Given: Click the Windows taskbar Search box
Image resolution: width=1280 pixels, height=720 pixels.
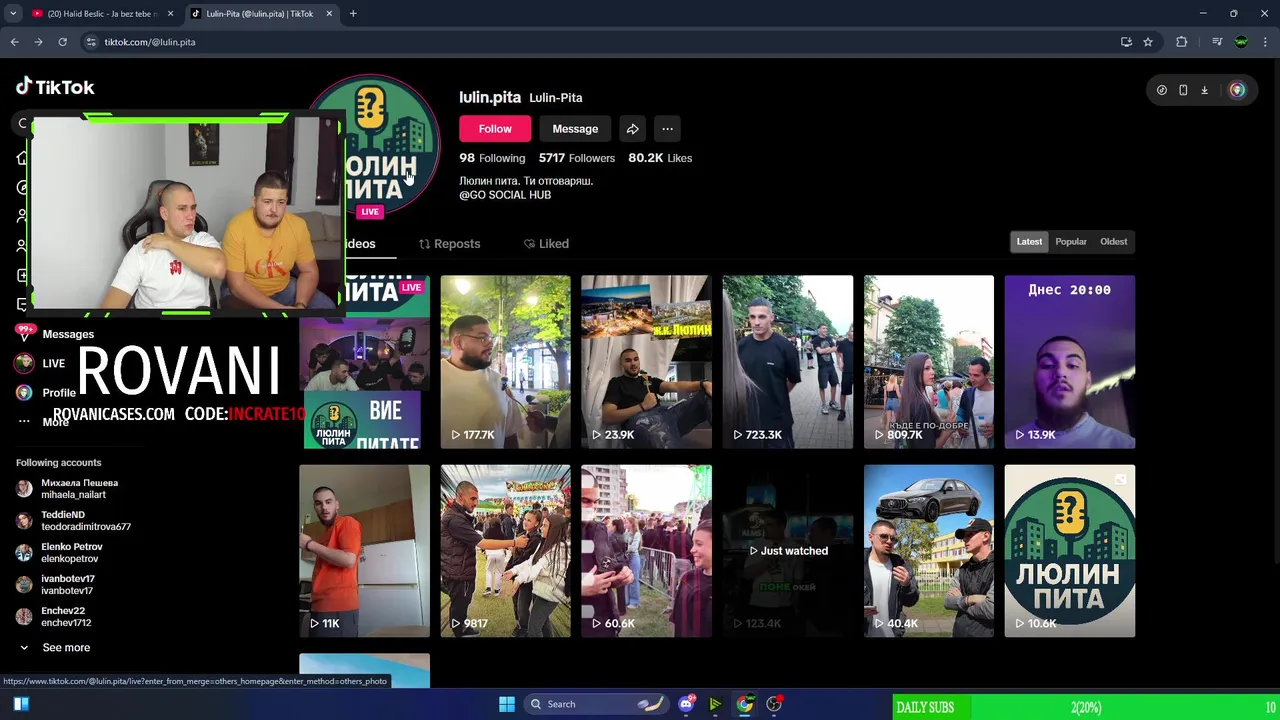Looking at the screenshot, I should pyautogui.click(x=595, y=704).
